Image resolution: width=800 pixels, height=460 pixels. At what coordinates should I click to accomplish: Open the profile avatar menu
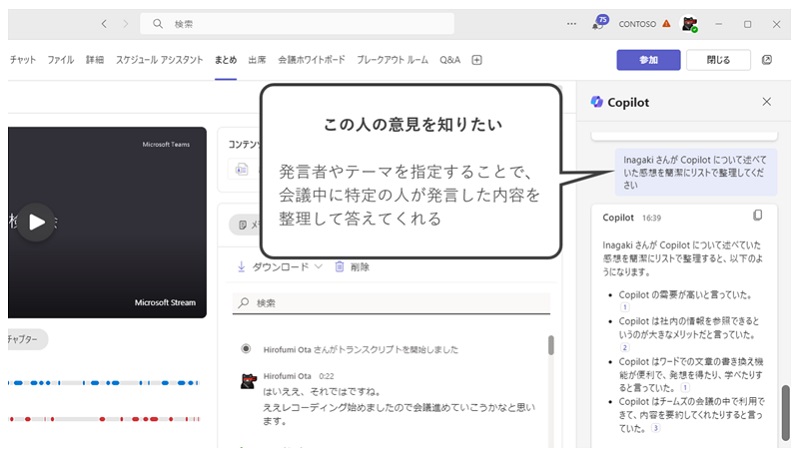coord(690,24)
